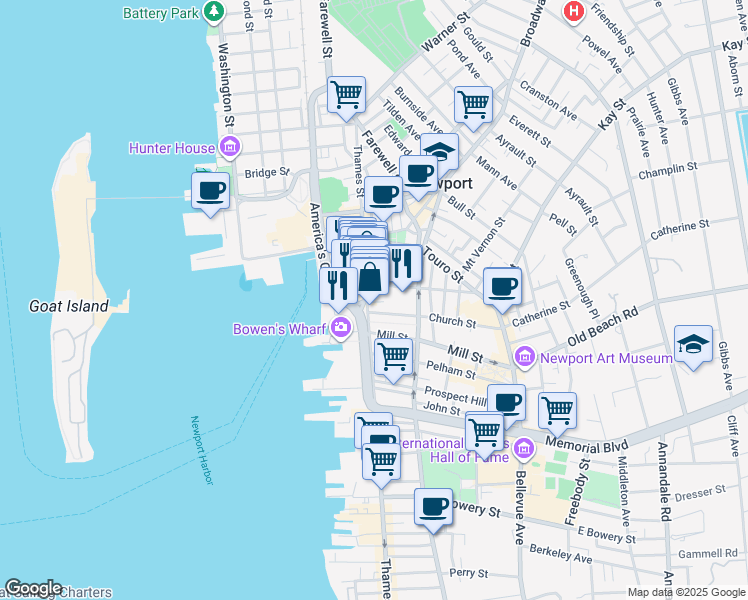Image resolution: width=748 pixels, height=600 pixels.
Task: Click the coffee cup marker on the pier
Action: coord(211,190)
